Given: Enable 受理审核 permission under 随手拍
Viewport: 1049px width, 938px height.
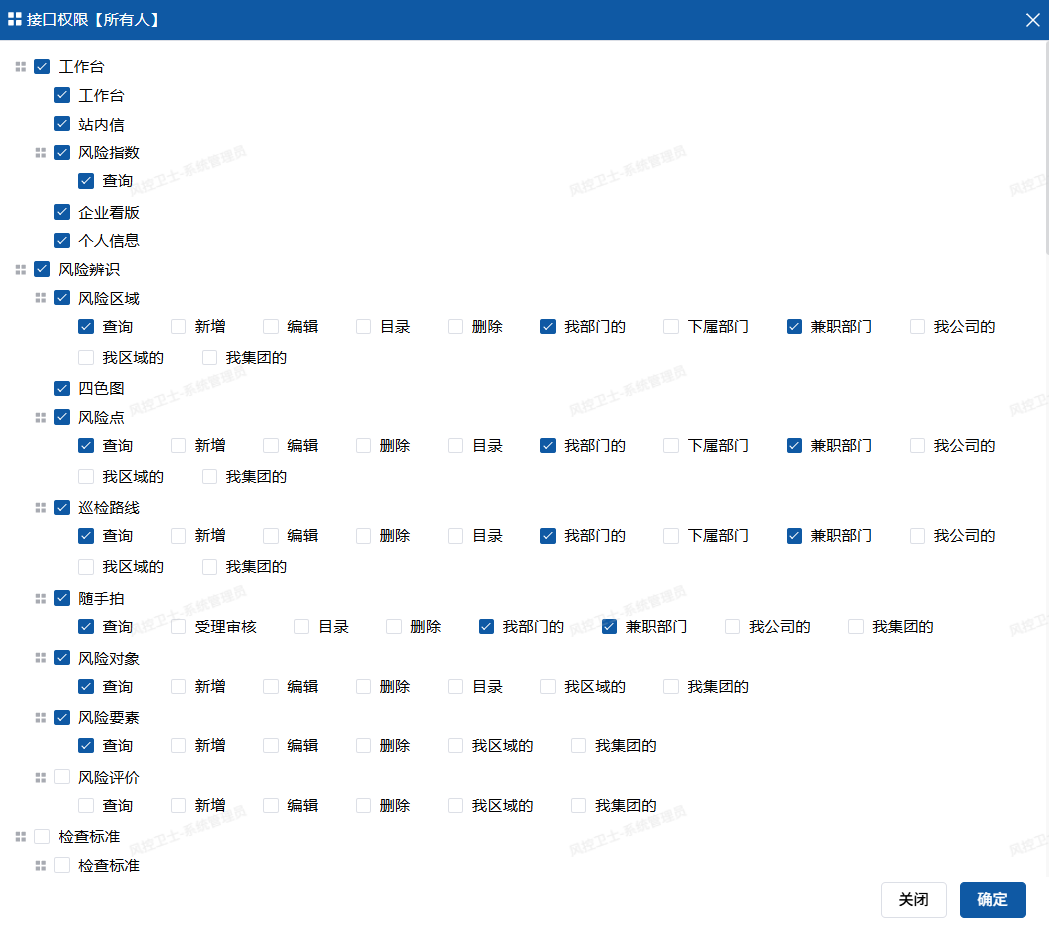Looking at the screenshot, I should click(179, 627).
